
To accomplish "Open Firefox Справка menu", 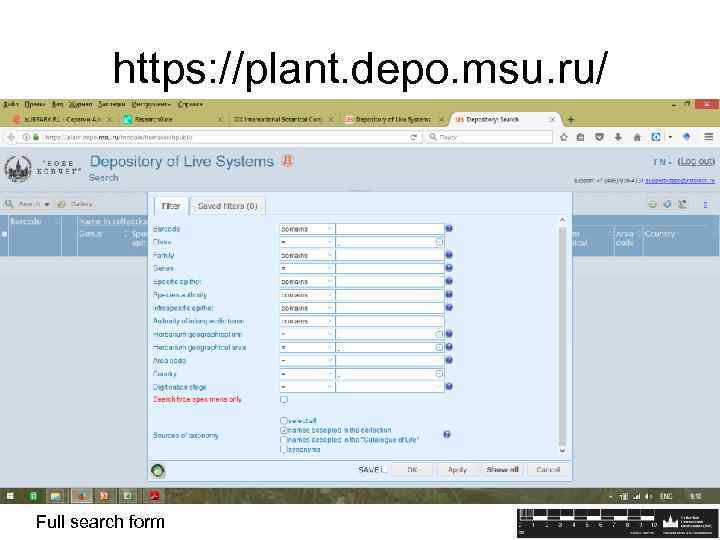I will tap(190, 105).
